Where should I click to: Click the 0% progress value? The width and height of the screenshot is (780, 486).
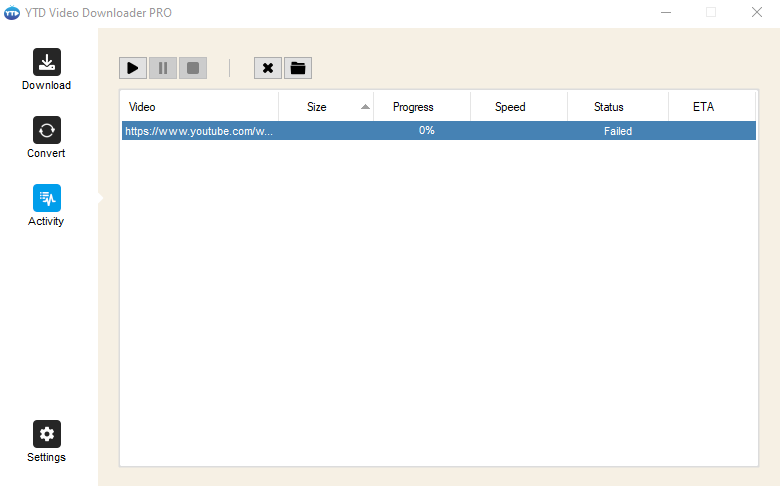[x=426, y=130]
